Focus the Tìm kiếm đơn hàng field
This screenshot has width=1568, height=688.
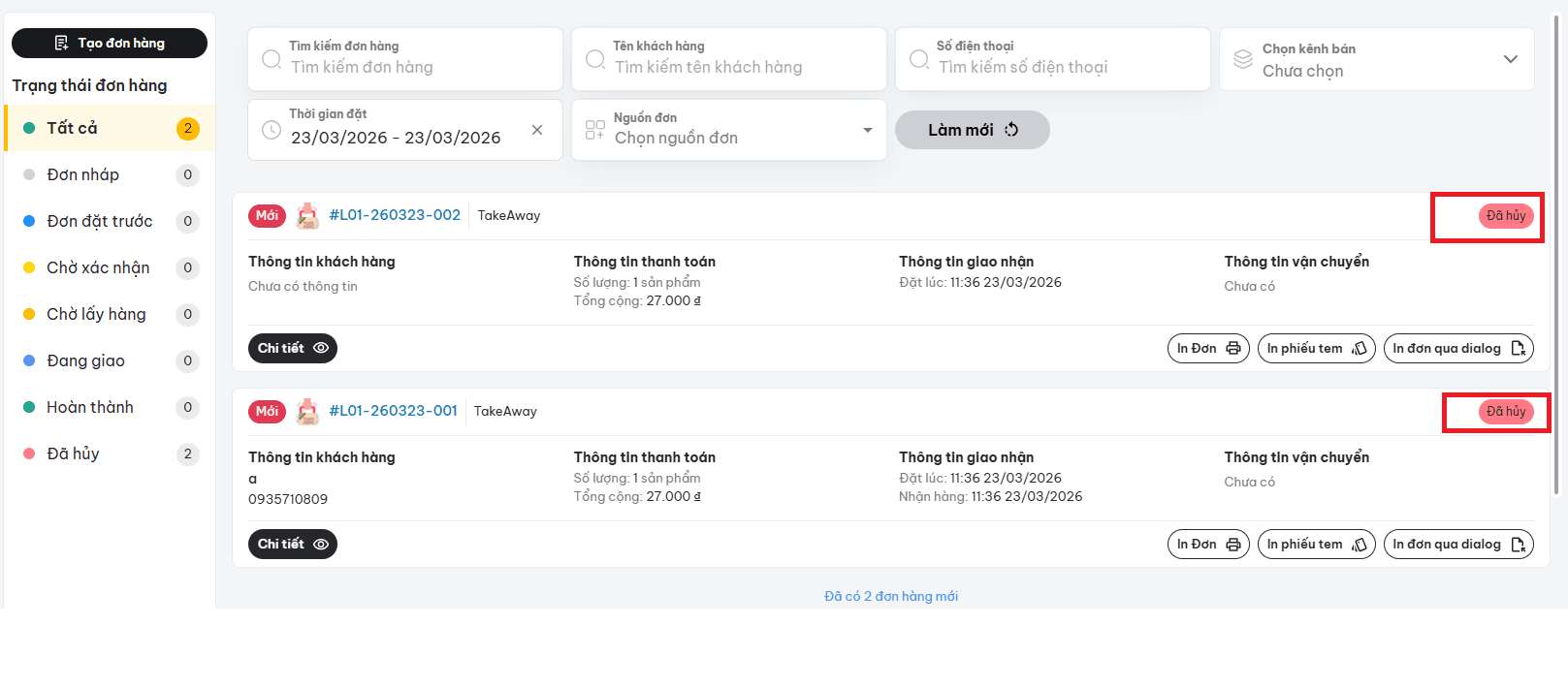click(405, 59)
